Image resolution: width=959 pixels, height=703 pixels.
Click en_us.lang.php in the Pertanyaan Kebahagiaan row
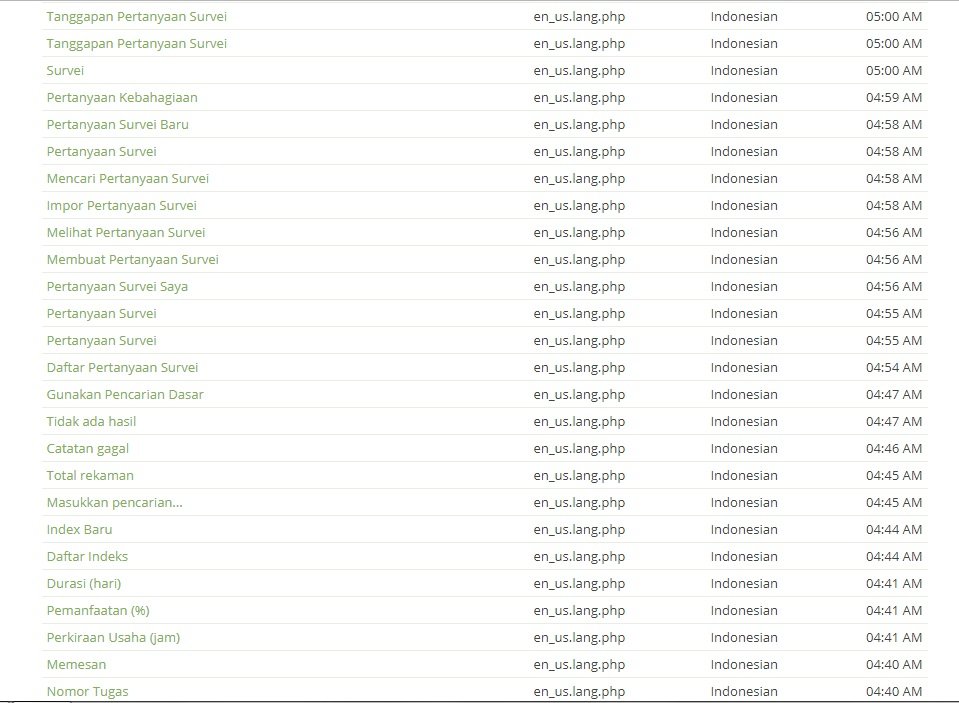tap(579, 97)
